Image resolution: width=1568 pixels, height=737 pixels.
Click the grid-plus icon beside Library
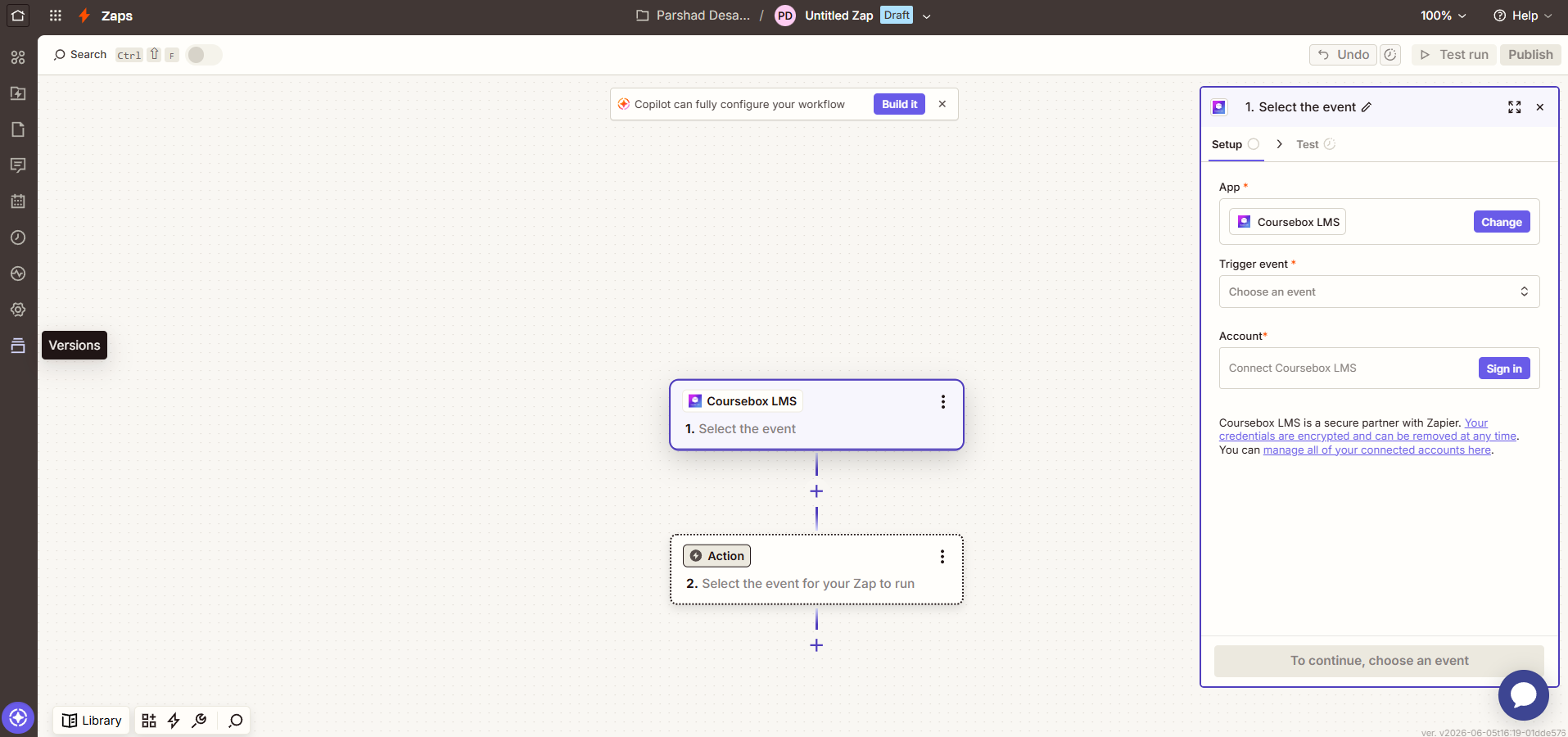click(x=148, y=721)
